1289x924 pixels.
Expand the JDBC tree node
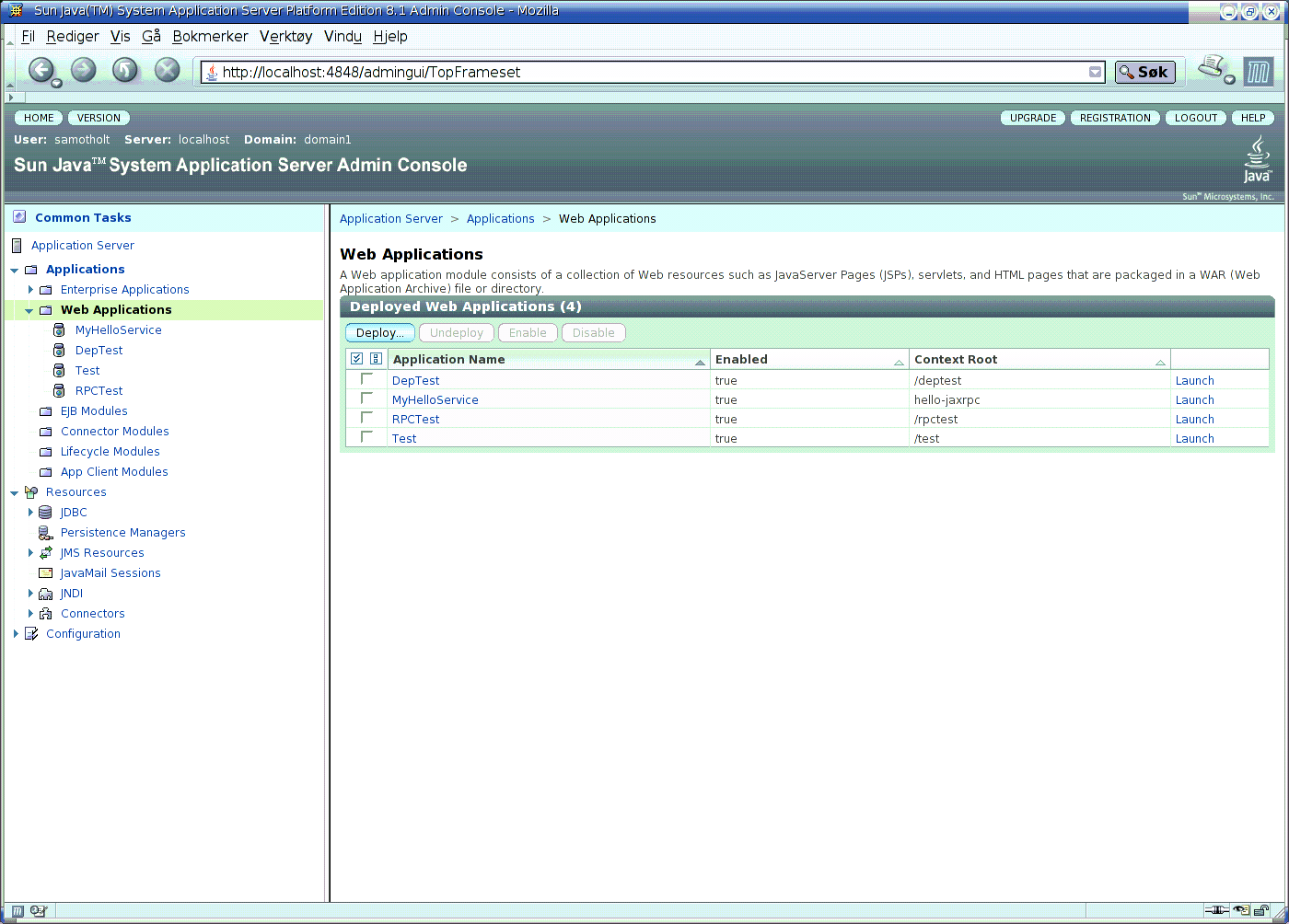tap(30, 513)
